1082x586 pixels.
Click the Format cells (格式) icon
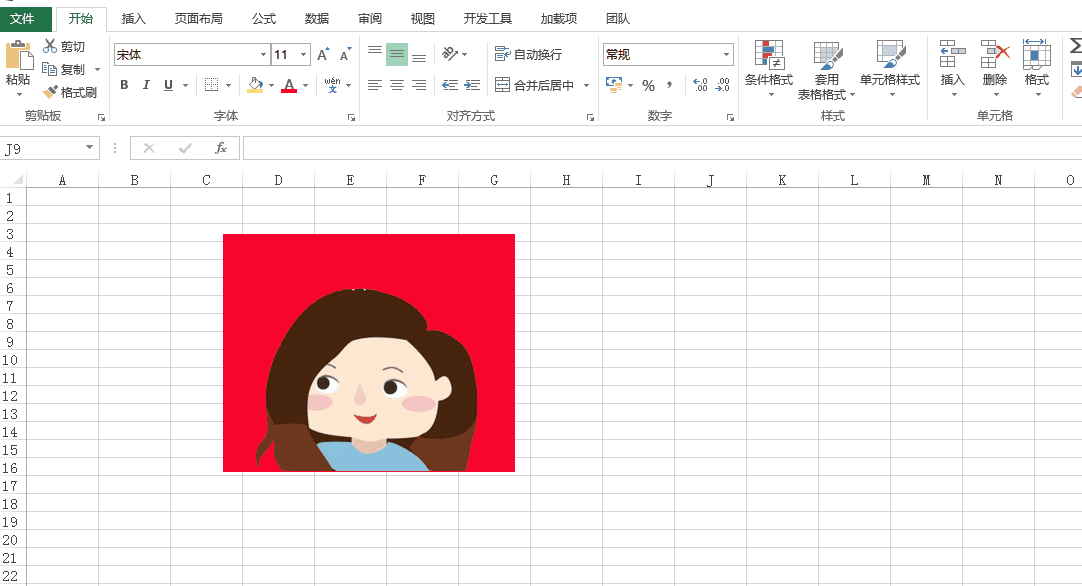(x=1036, y=55)
